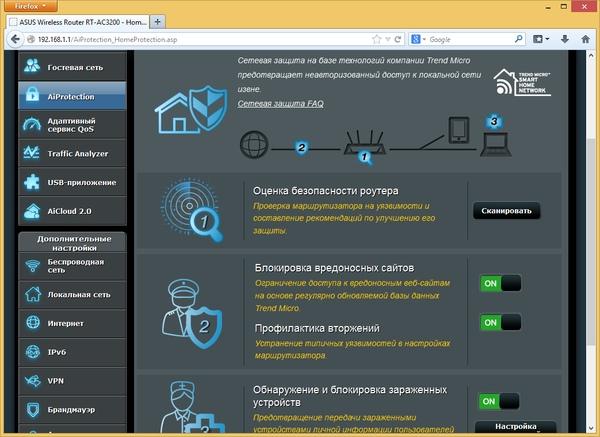Open the Firefox menu dropdown
The height and width of the screenshot is (437, 600).
[x=31, y=6]
